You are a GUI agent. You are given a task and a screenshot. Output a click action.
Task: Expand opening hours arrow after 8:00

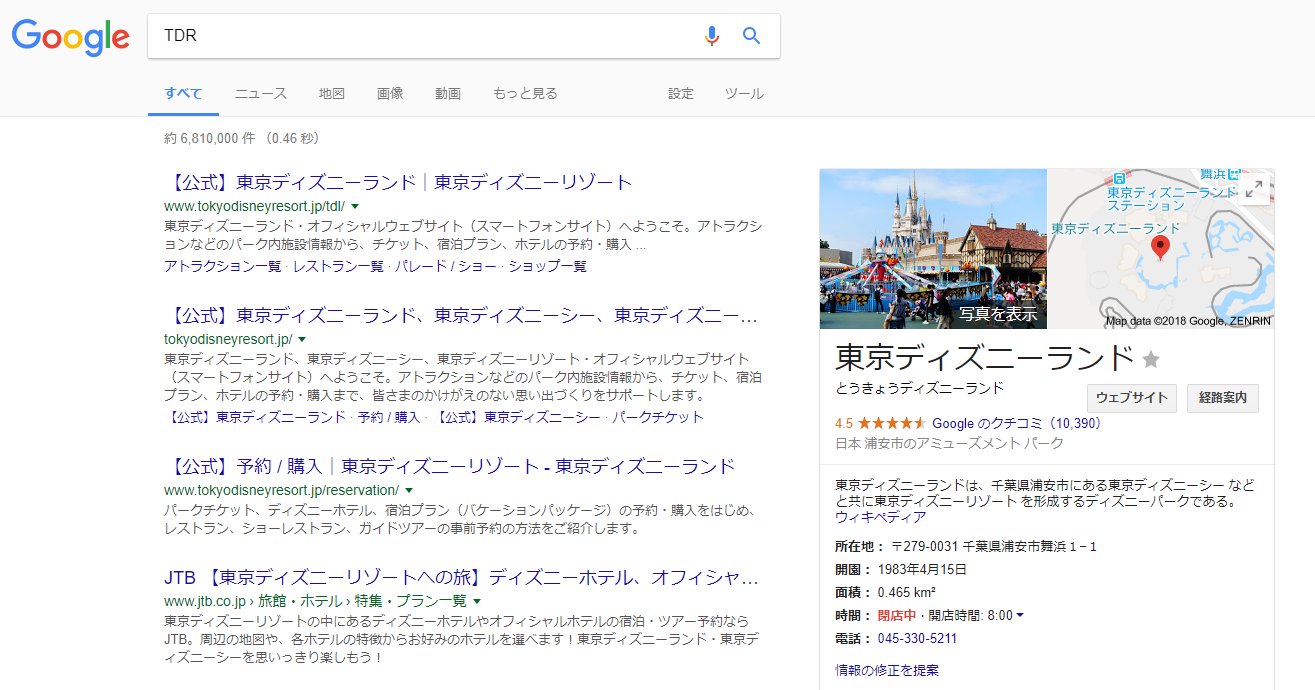coord(1020,615)
